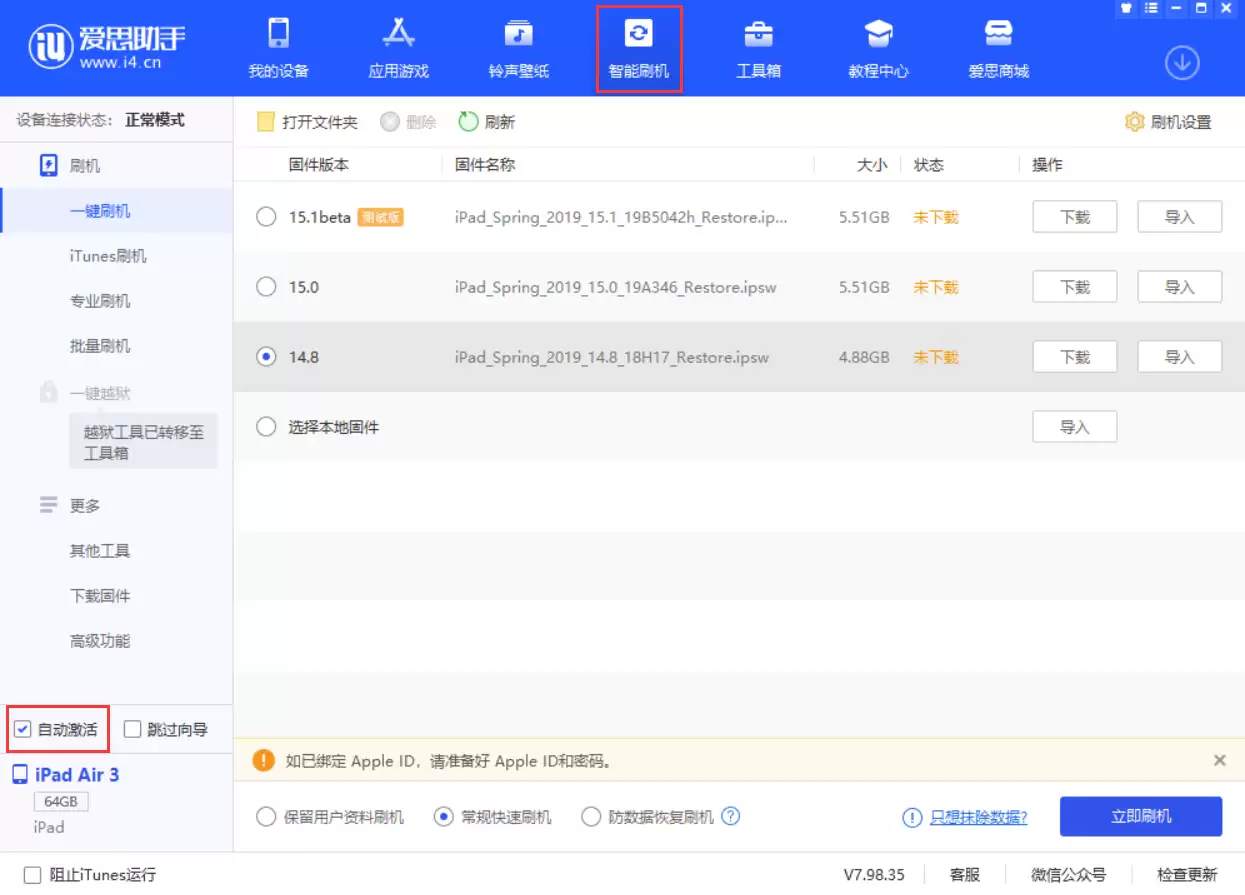Click 检查更新 to check updates
Image resolution: width=1245 pixels, height=895 pixels.
point(1187,875)
